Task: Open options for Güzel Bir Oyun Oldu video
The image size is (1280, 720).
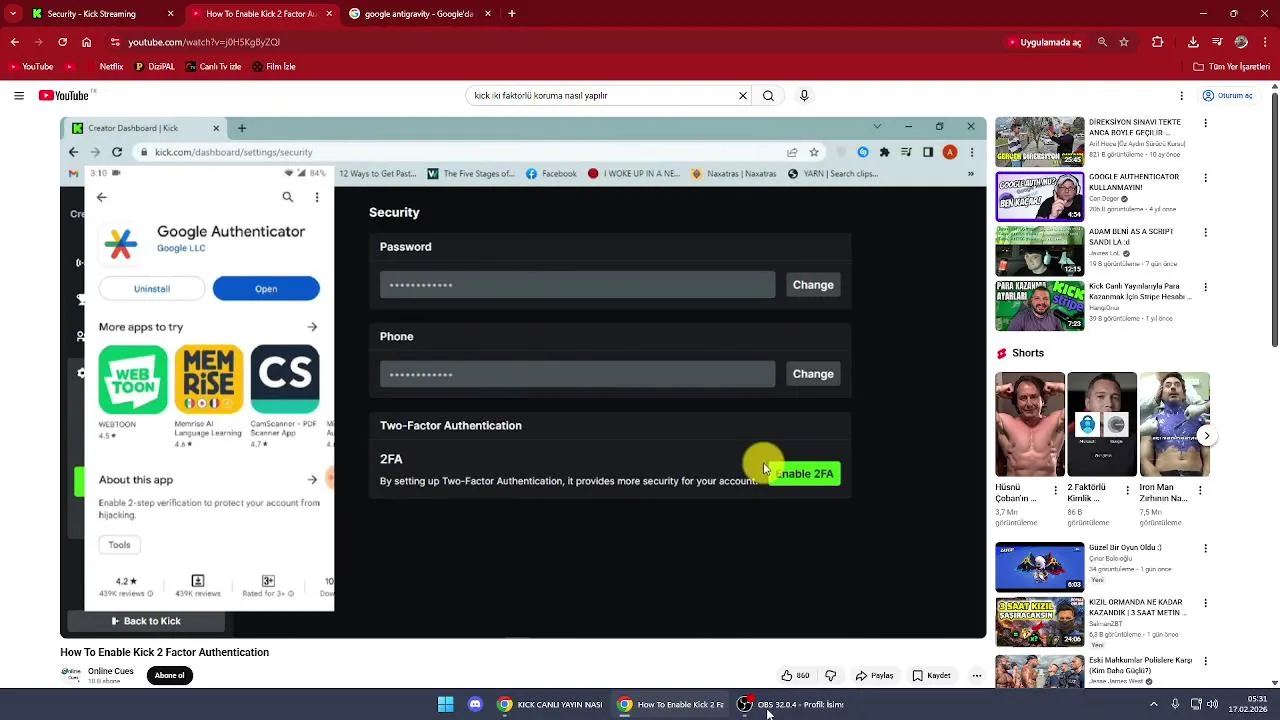Action: coord(1205,548)
